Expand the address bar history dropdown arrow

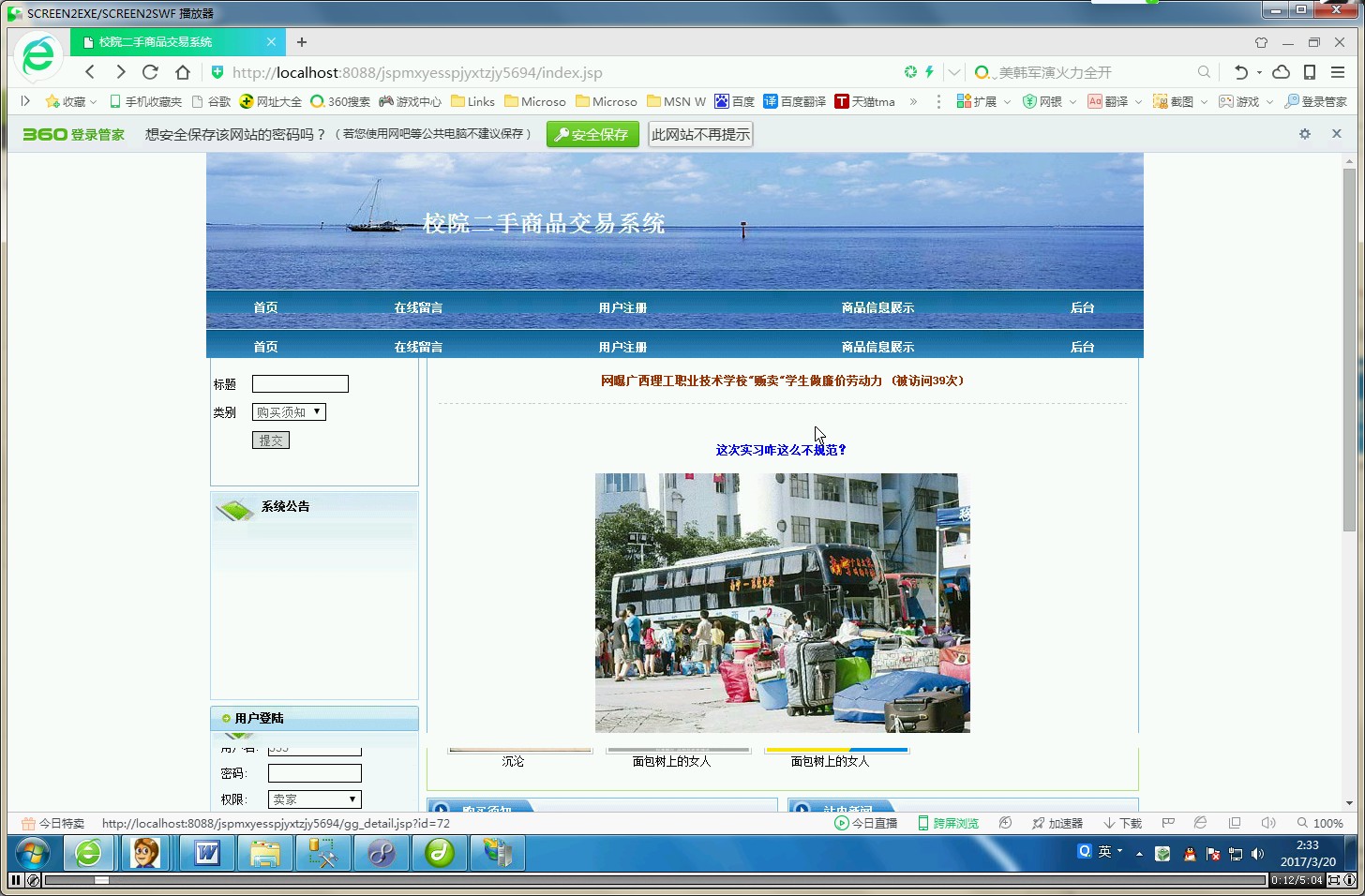(954, 72)
